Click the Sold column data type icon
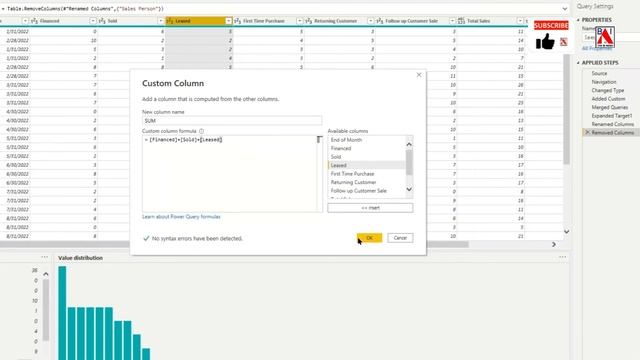The width and height of the screenshot is (640, 360). (x=102, y=21)
